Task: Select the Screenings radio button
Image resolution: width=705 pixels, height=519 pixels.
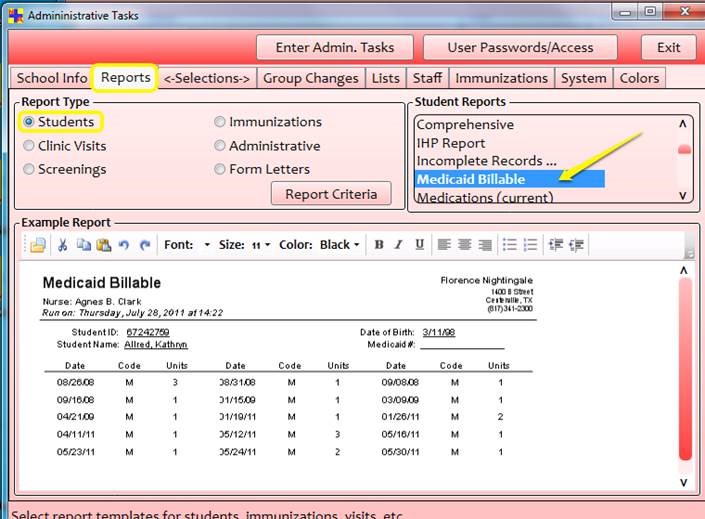Action: click(x=29, y=169)
